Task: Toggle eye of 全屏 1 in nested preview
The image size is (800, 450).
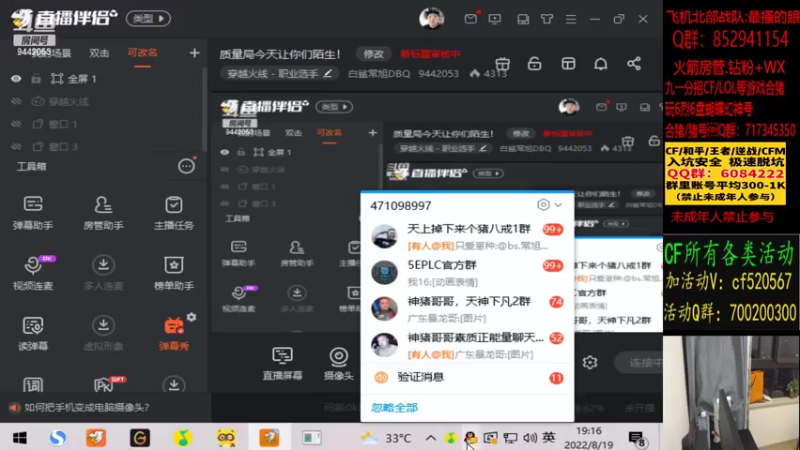Action: [x=225, y=152]
